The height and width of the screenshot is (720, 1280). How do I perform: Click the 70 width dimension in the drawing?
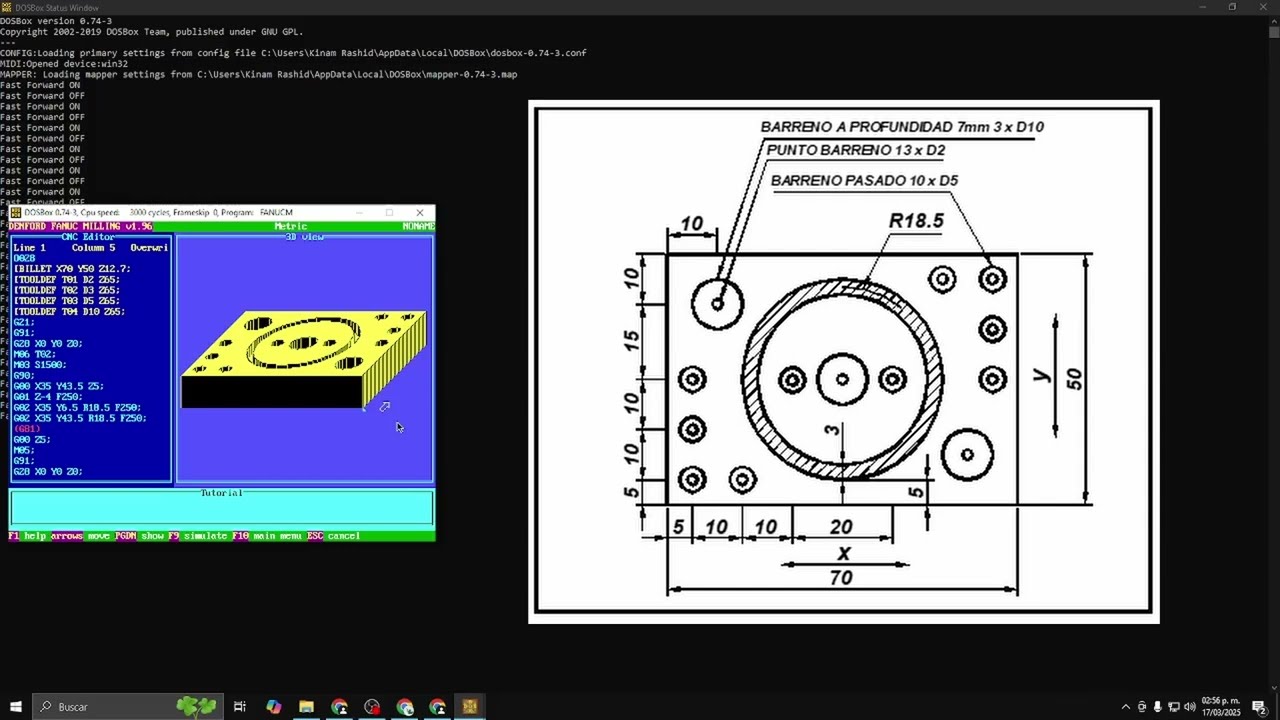(x=841, y=578)
